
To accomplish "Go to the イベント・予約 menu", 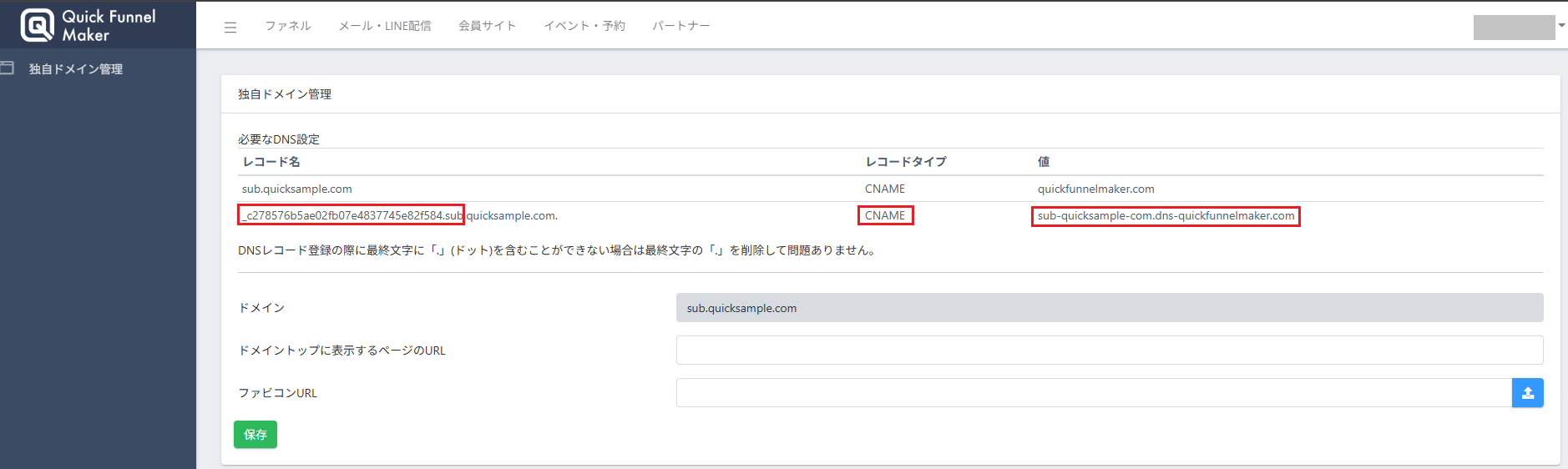I will pyautogui.click(x=584, y=26).
